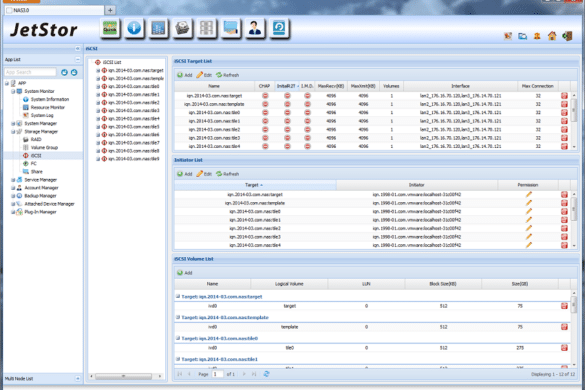Refresh the Initiator List
The height and width of the screenshot is (390, 585).
(227, 174)
